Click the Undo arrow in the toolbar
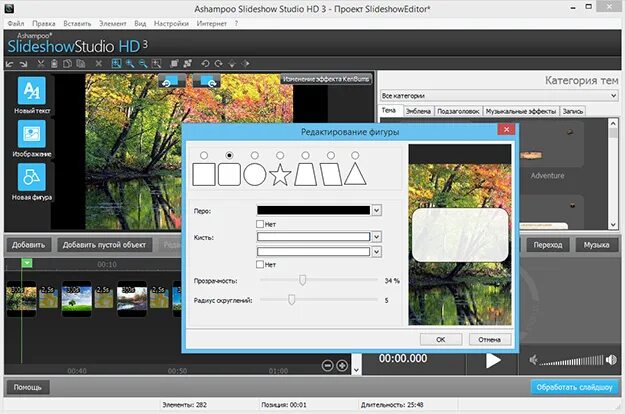Screen dimensions: 625x414 click(9, 64)
